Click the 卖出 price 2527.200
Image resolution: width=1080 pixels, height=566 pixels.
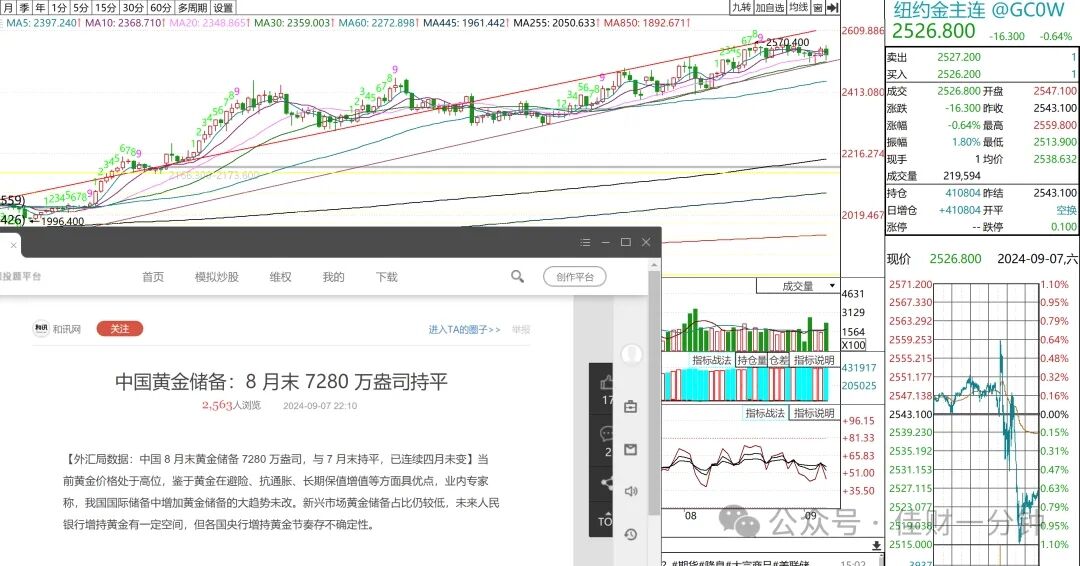[959, 57]
